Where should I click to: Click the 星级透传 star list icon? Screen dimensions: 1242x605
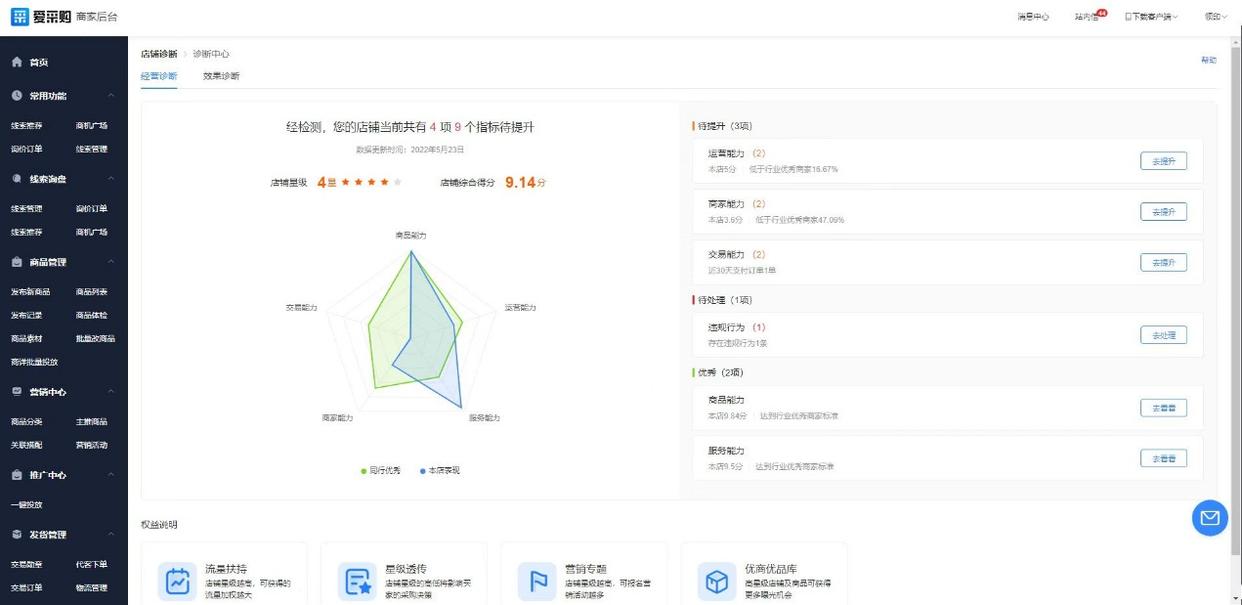point(357,581)
